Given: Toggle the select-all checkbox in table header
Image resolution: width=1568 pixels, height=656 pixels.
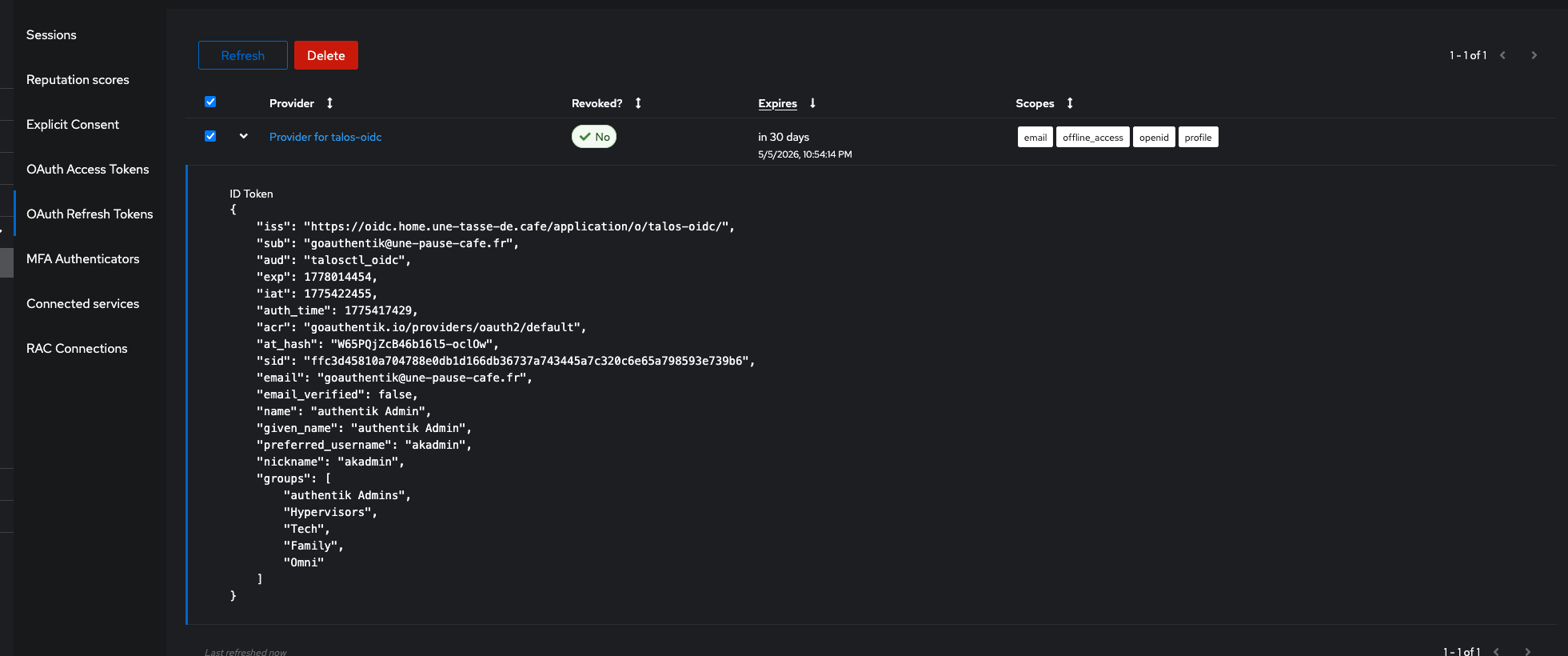Looking at the screenshot, I should [210, 102].
